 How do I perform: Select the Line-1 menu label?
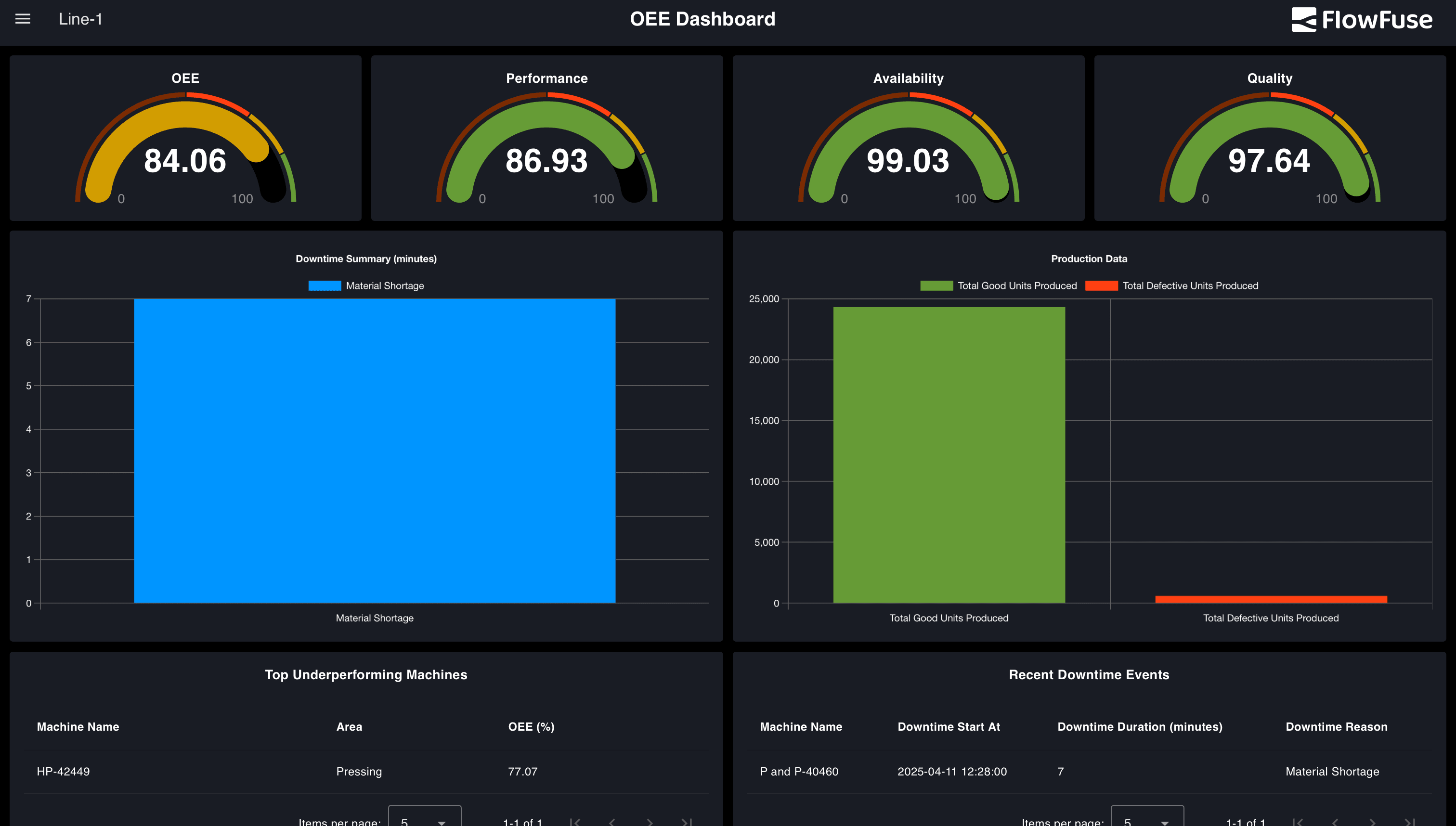[x=81, y=19]
